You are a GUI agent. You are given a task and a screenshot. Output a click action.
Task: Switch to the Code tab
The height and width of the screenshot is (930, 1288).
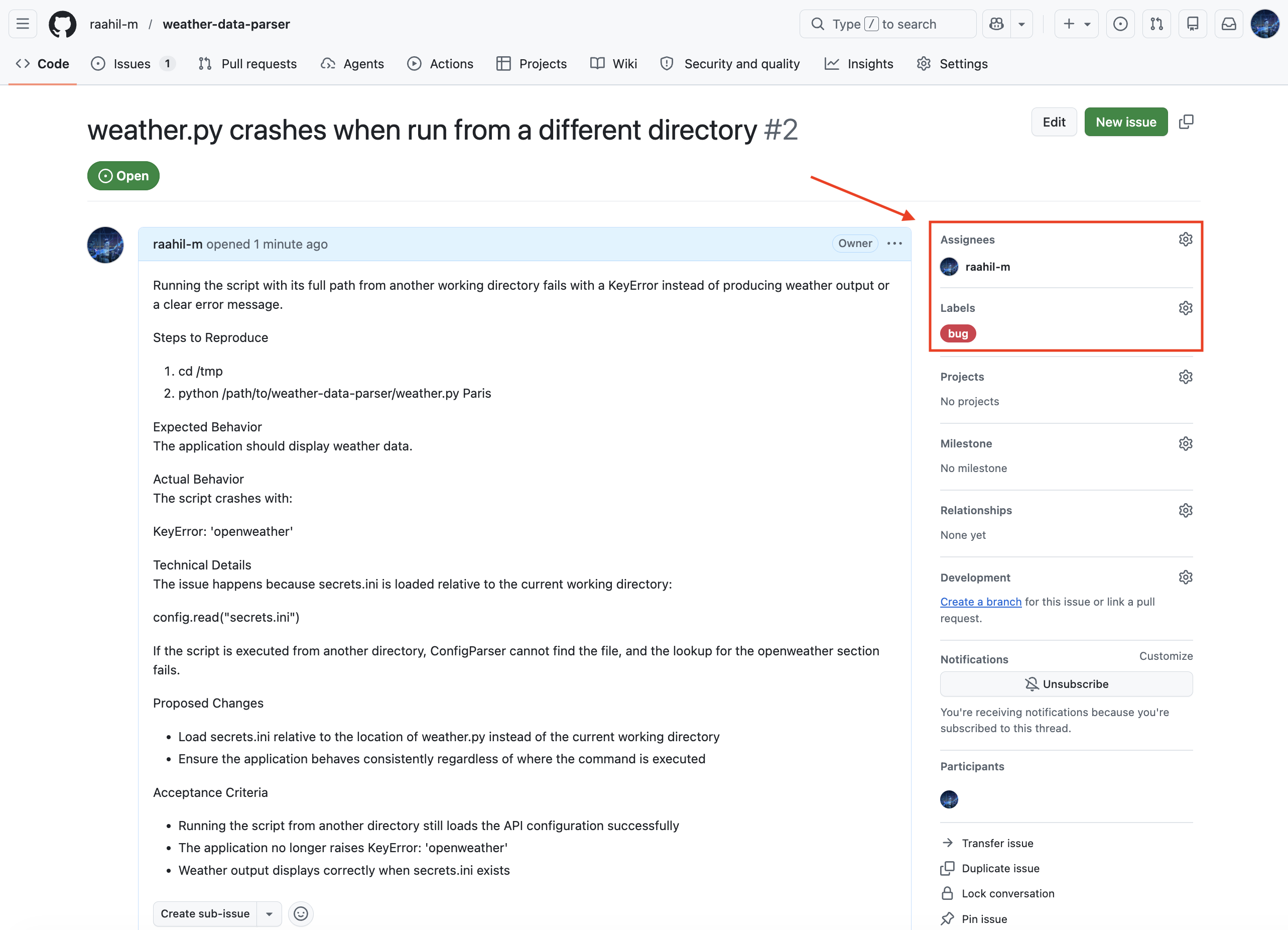(43, 64)
